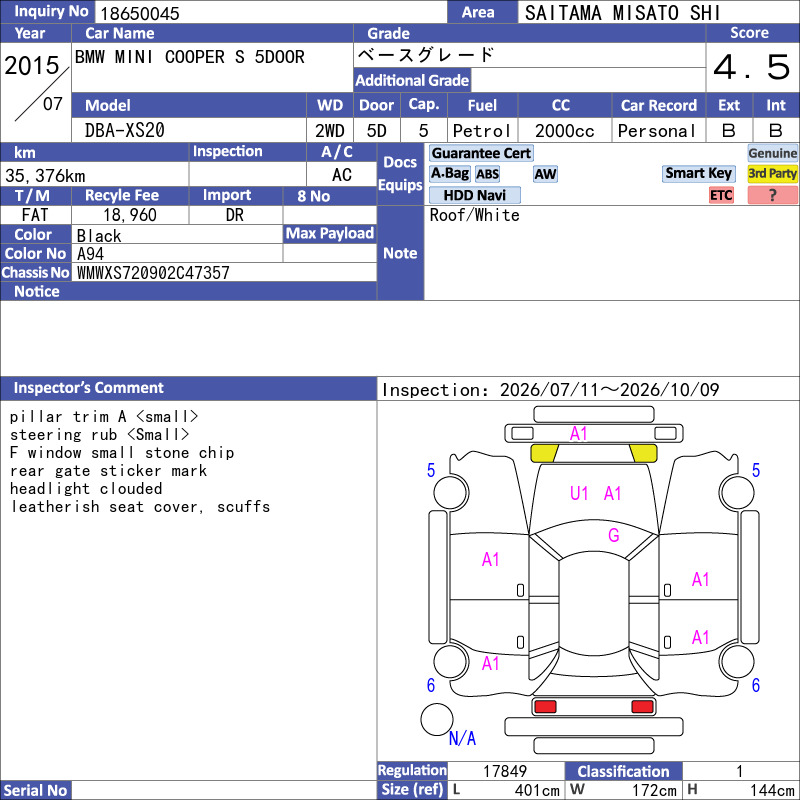800x800 pixels.
Task: Click the Petrol fuel value
Action: [x=482, y=131]
